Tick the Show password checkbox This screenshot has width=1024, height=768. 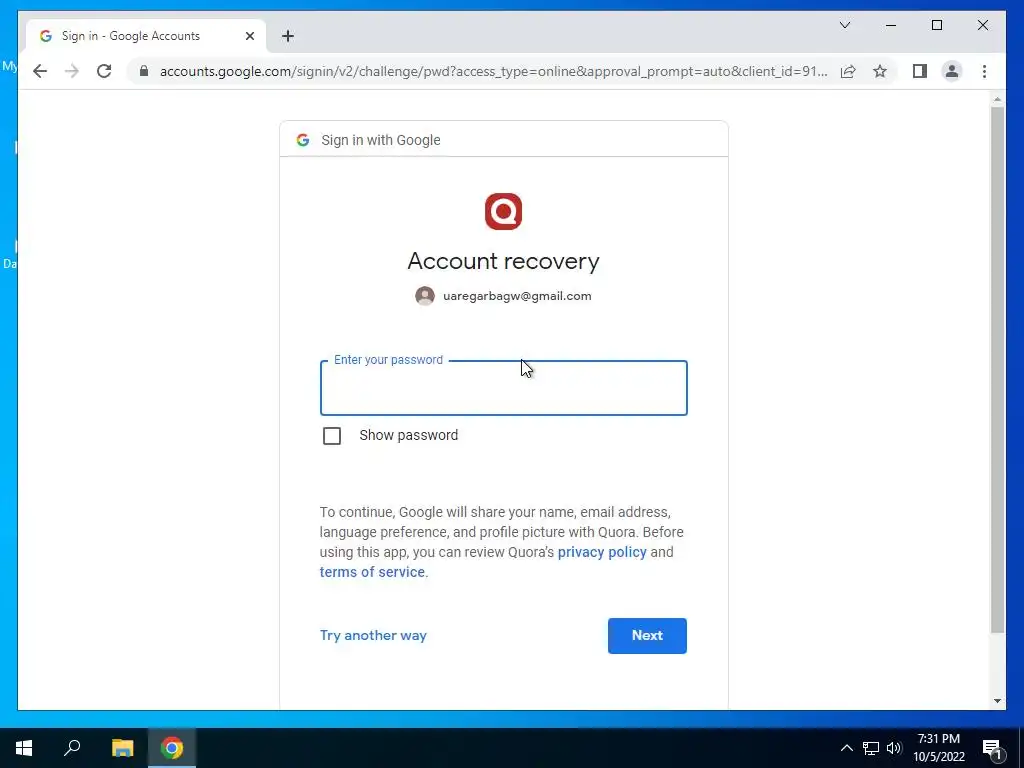pyautogui.click(x=332, y=436)
